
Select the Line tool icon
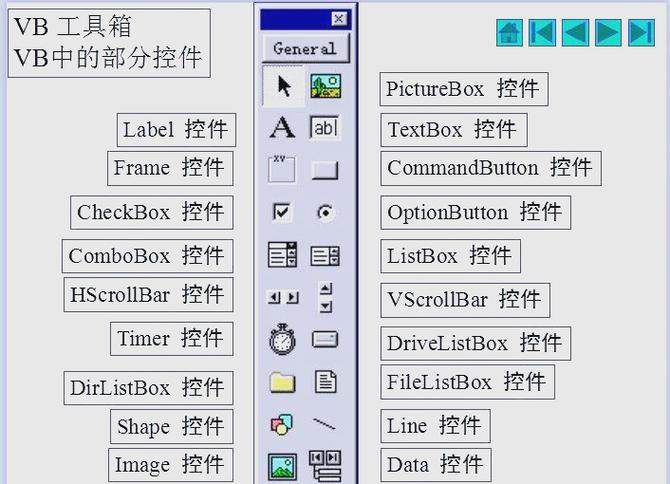325,424
